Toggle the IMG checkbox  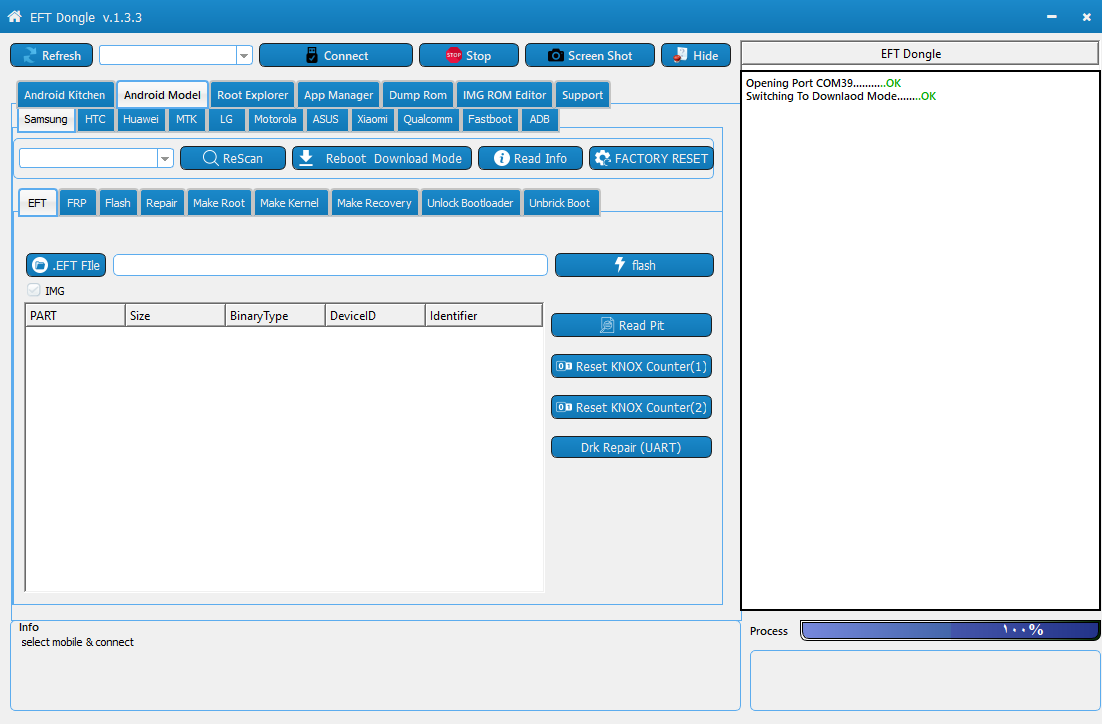[34, 290]
